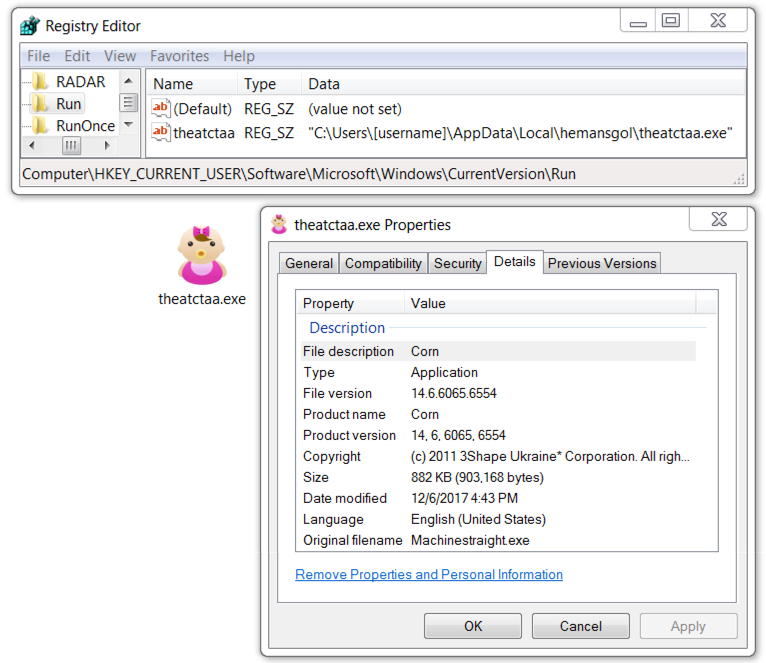This screenshot has width=766, height=663.
Task: Click the registry path in status bar
Action: click(x=299, y=174)
